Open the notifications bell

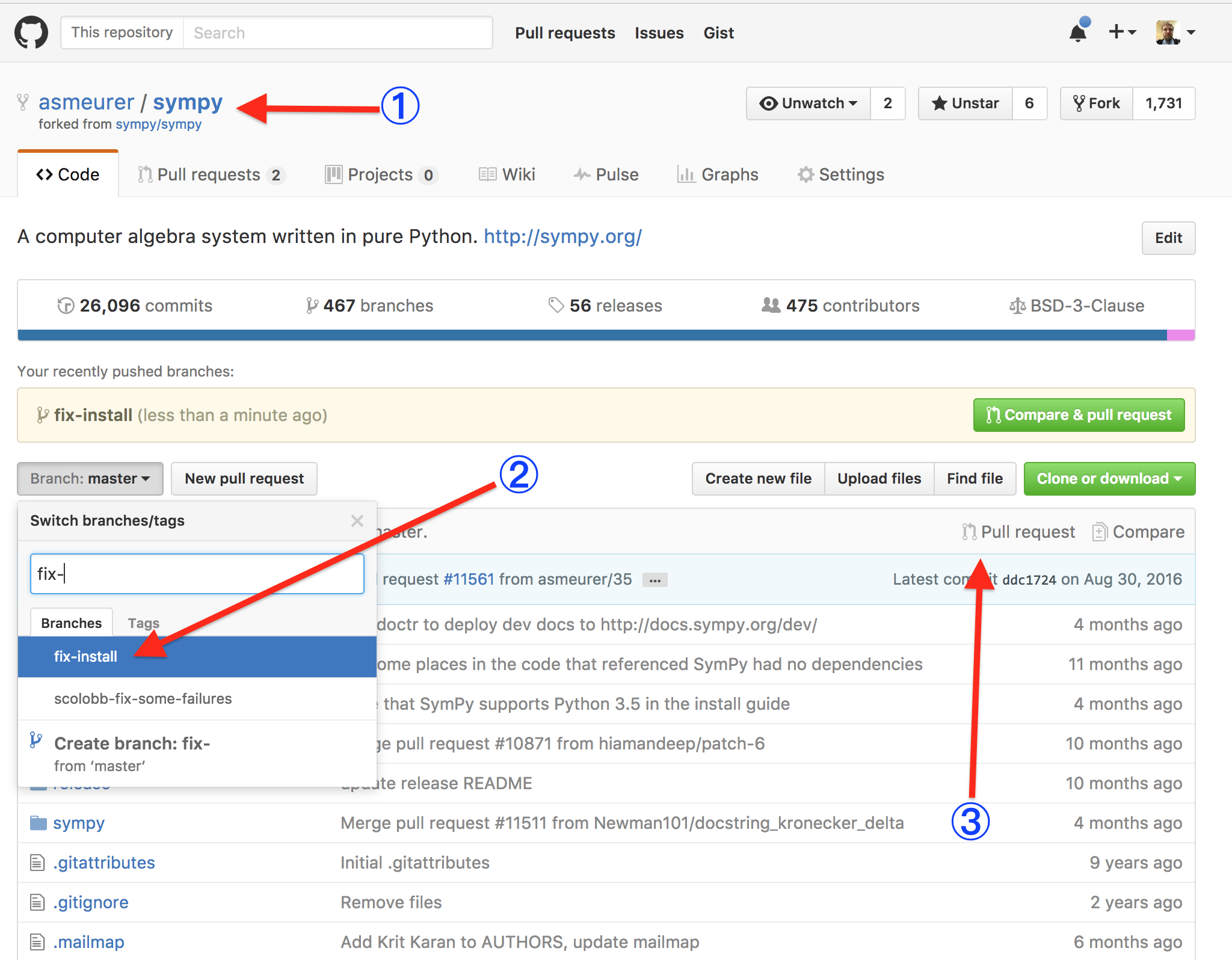(1078, 32)
